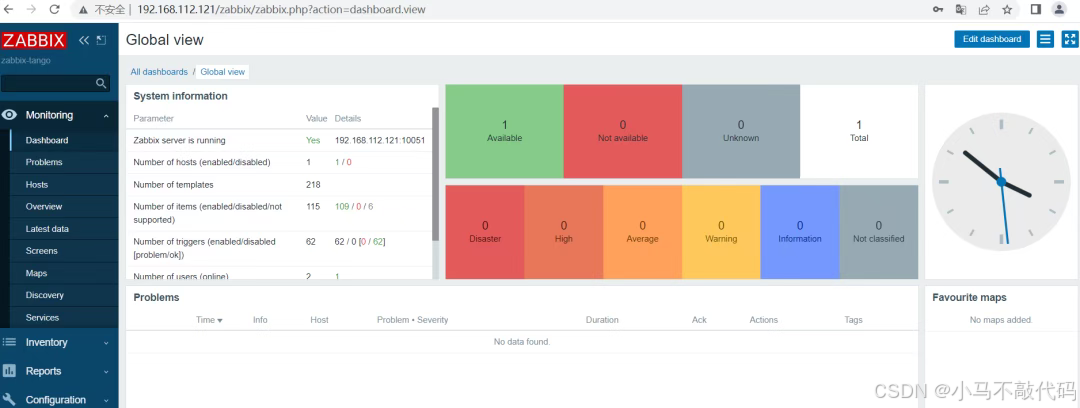Click the server address 192.168.112.121:10051

(380, 140)
